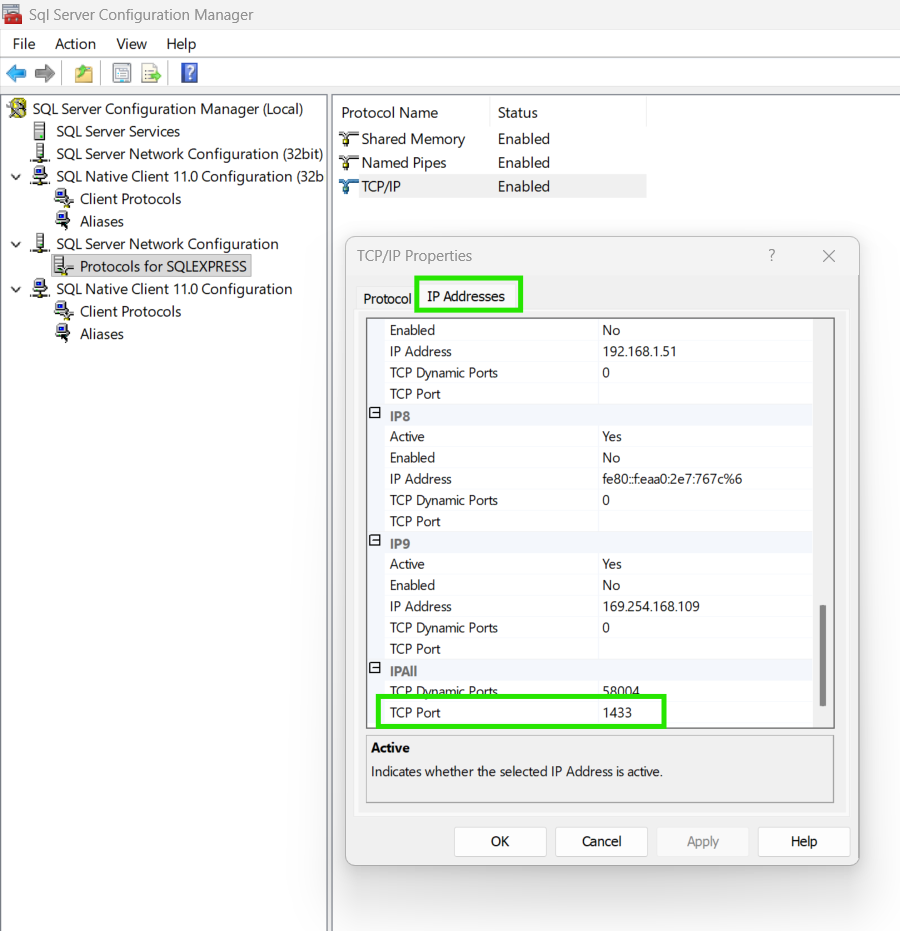Collapse SQL Server Network Configuration tree branch
This screenshot has height=931, width=900.
tap(18, 243)
